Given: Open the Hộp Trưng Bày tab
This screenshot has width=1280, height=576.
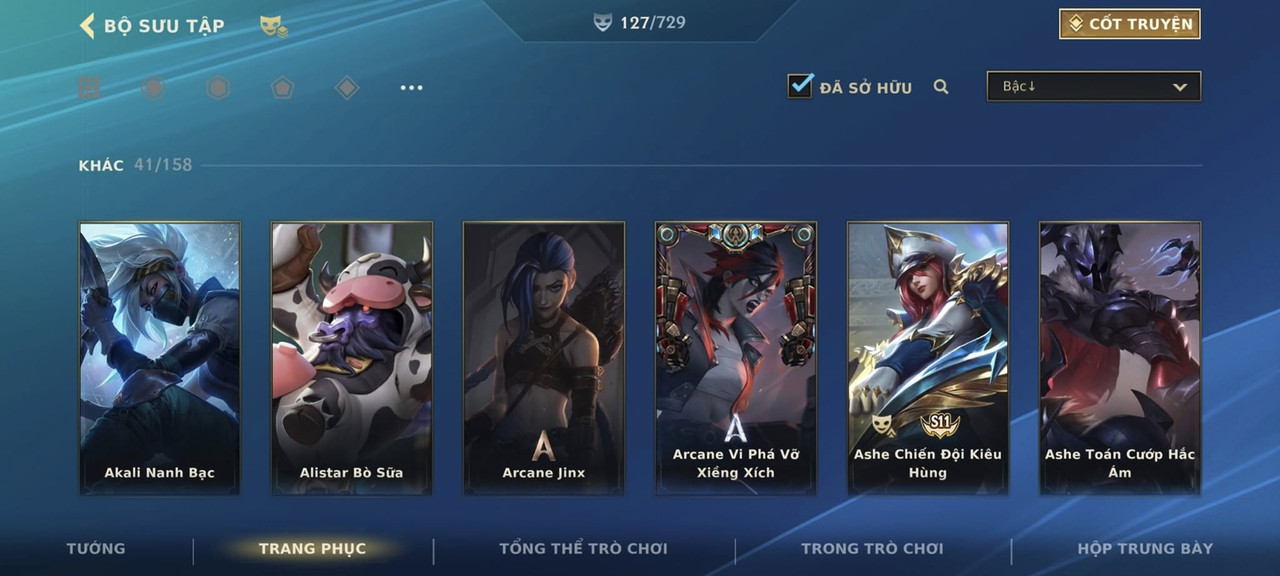Looking at the screenshot, I should click(x=1145, y=548).
